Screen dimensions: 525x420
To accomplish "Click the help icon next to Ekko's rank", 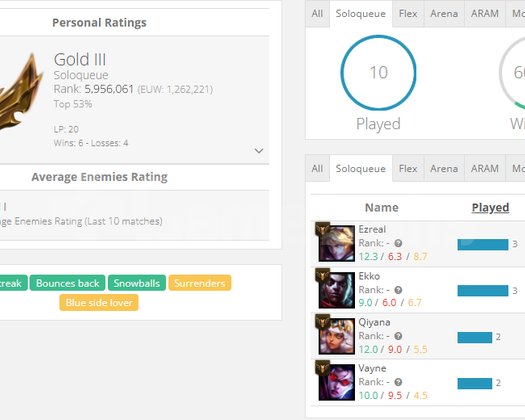I will click(x=398, y=290).
